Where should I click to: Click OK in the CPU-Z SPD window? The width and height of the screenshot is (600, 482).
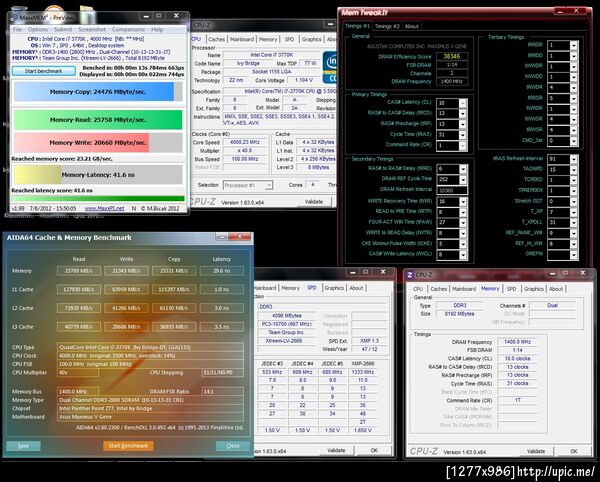pyautogui.click(x=374, y=450)
